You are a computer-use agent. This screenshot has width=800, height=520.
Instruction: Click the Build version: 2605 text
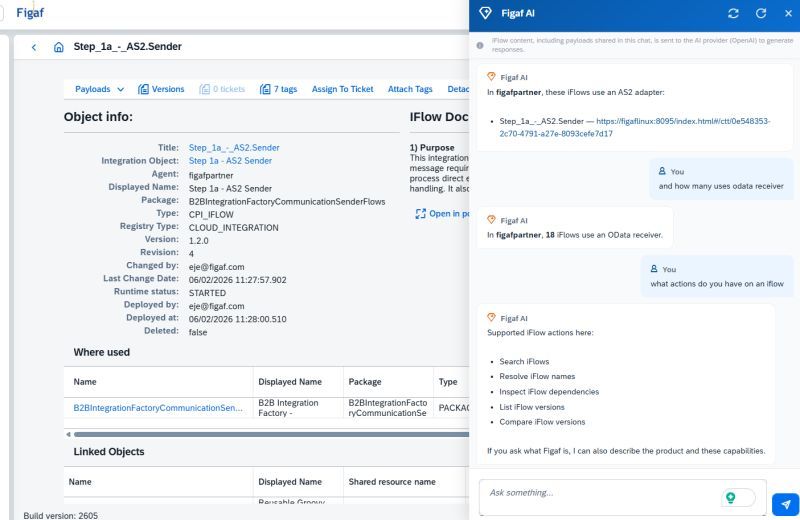pyautogui.click(x=61, y=515)
